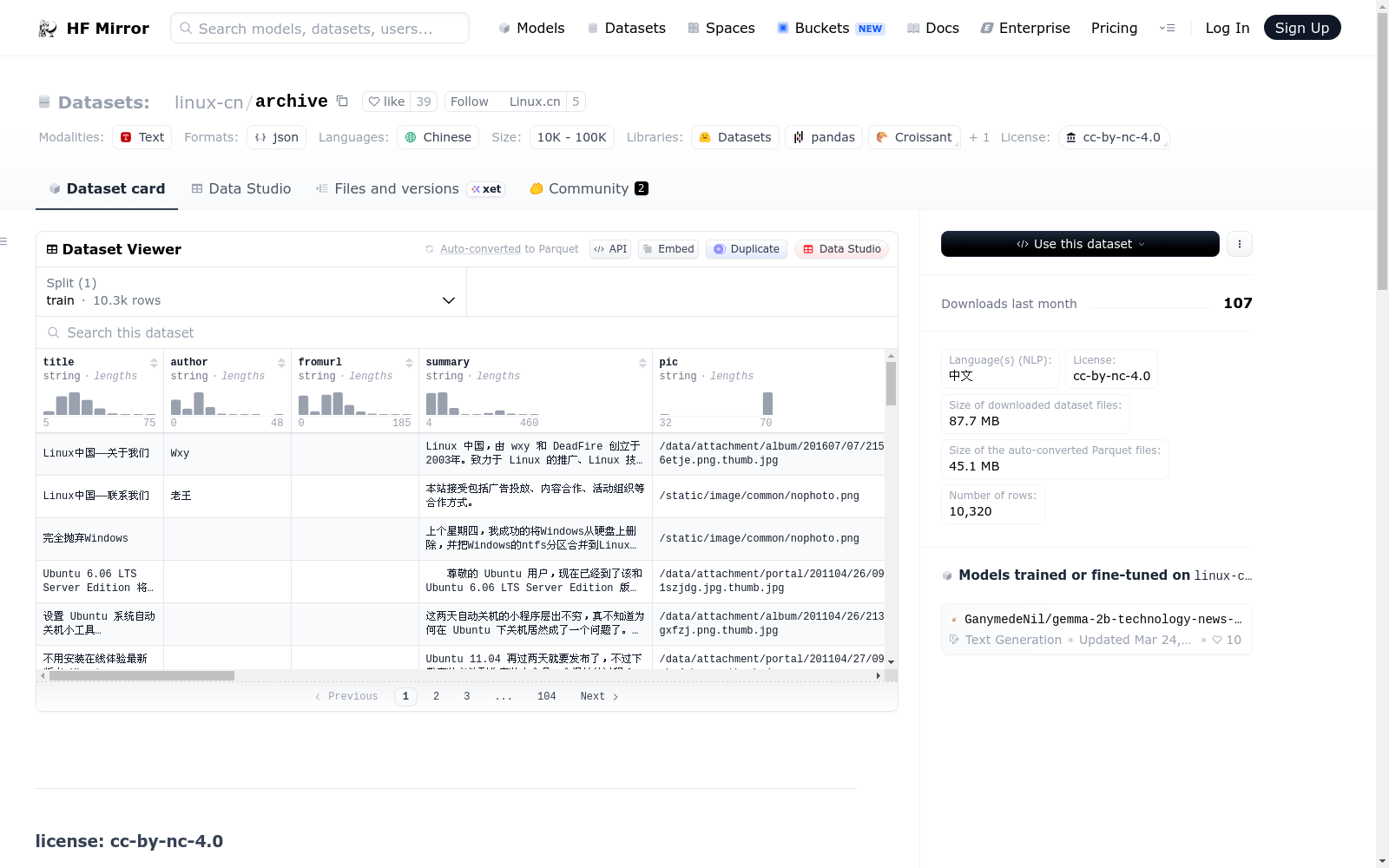This screenshot has width=1389, height=868.
Task: Sort by the title column
Action: (154, 363)
